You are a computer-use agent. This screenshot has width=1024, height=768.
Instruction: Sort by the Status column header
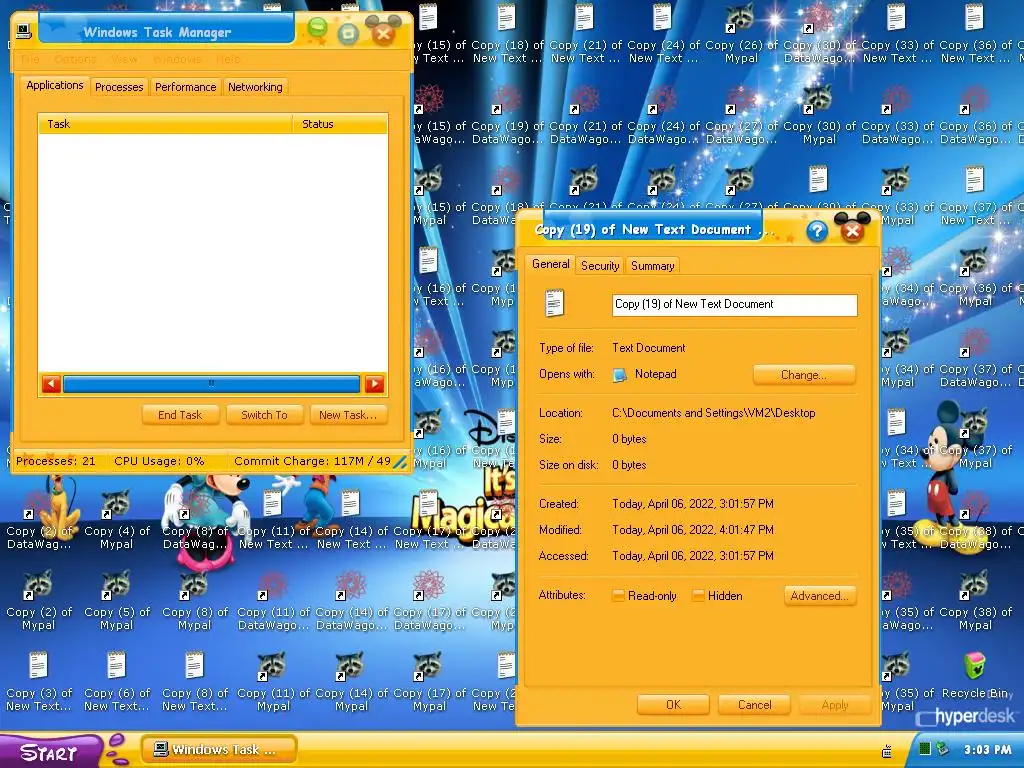coord(340,123)
